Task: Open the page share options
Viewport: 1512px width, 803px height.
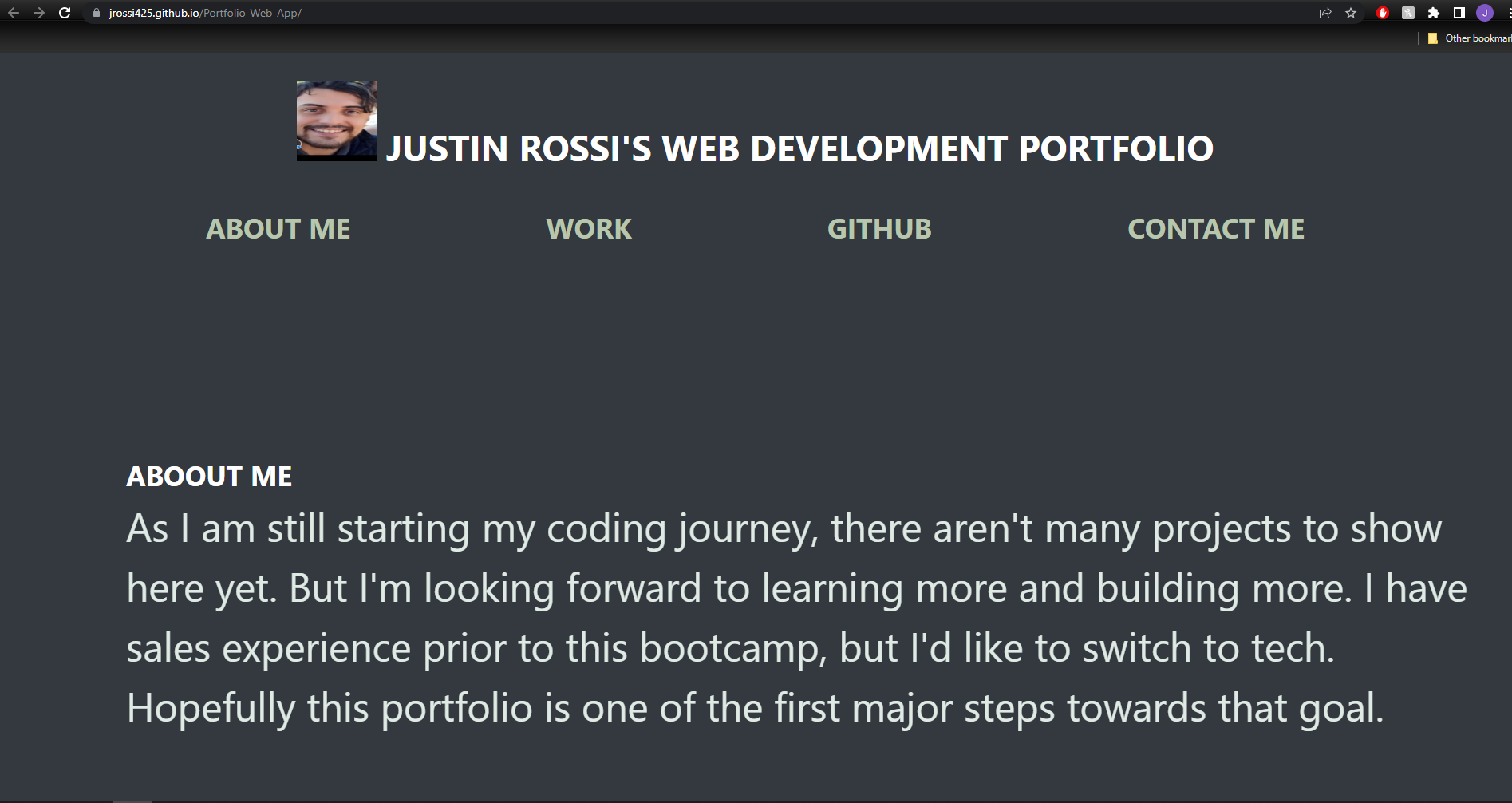Action: pyautogui.click(x=1325, y=13)
